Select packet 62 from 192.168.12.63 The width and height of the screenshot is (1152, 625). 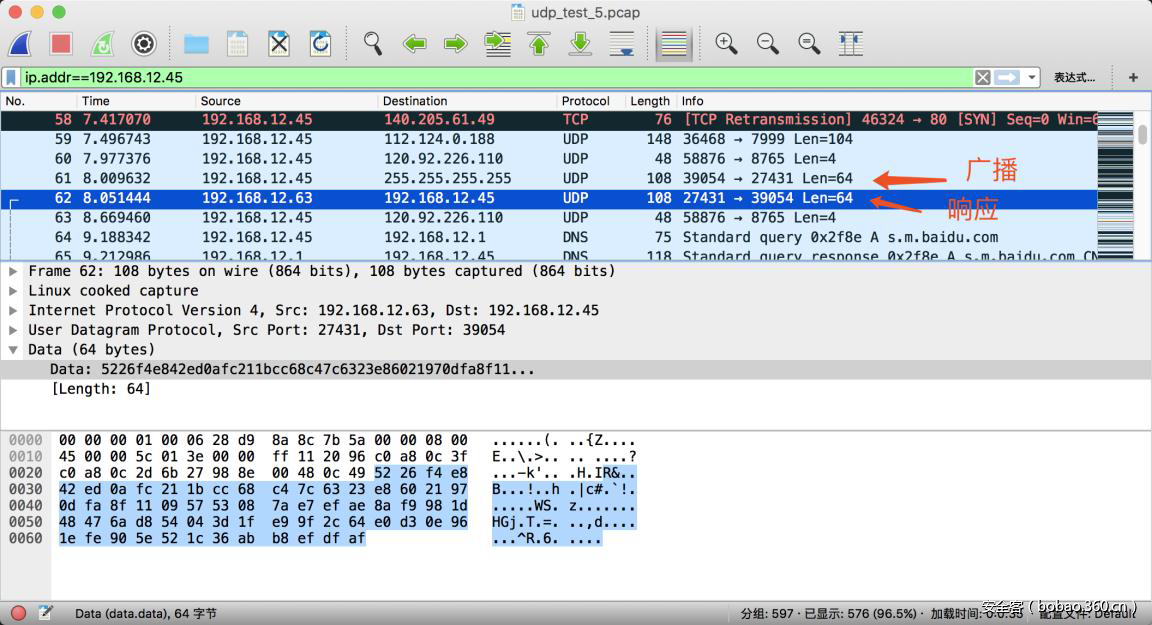click(x=549, y=198)
